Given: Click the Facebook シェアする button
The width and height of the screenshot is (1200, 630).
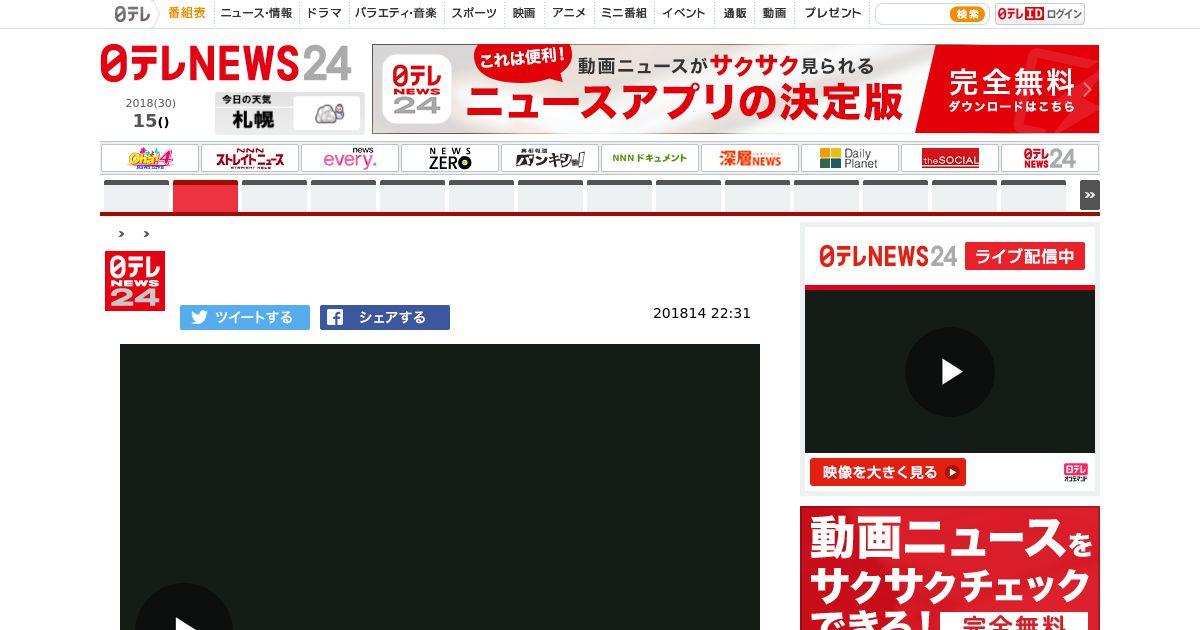Looking at the screenshot, I should [385, 317].
